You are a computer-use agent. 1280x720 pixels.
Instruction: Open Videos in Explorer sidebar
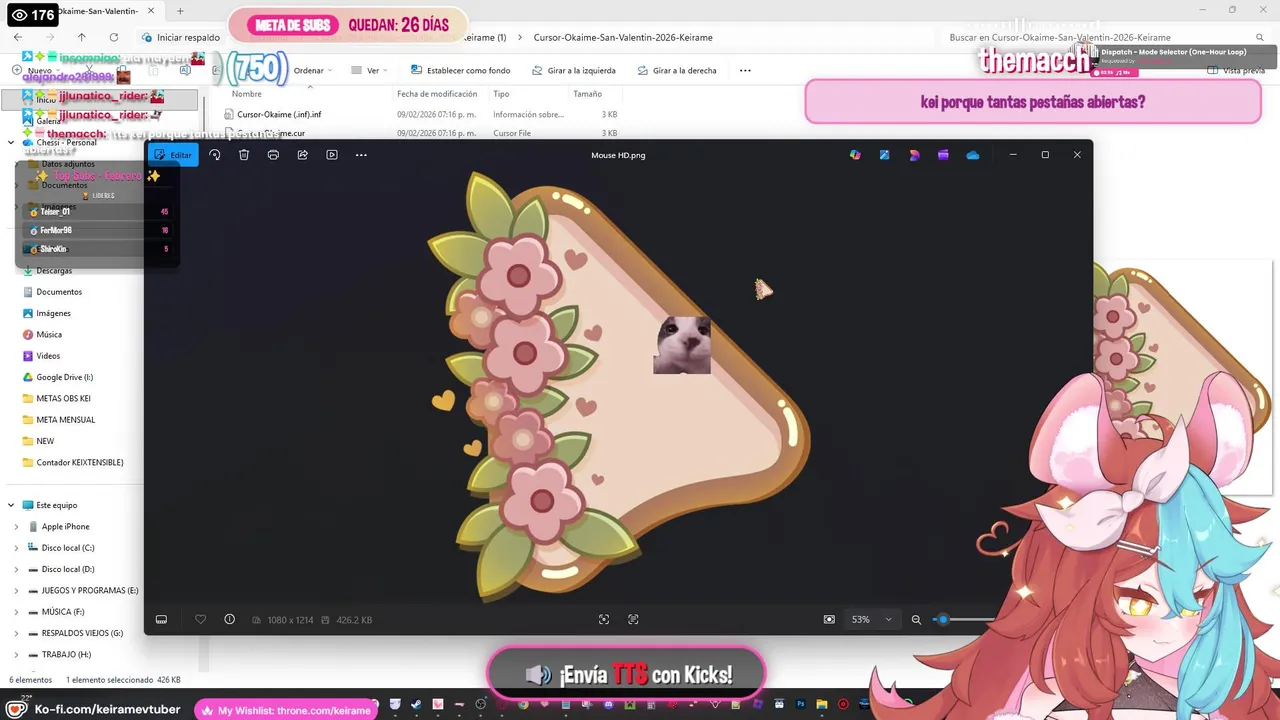[48, 356]
